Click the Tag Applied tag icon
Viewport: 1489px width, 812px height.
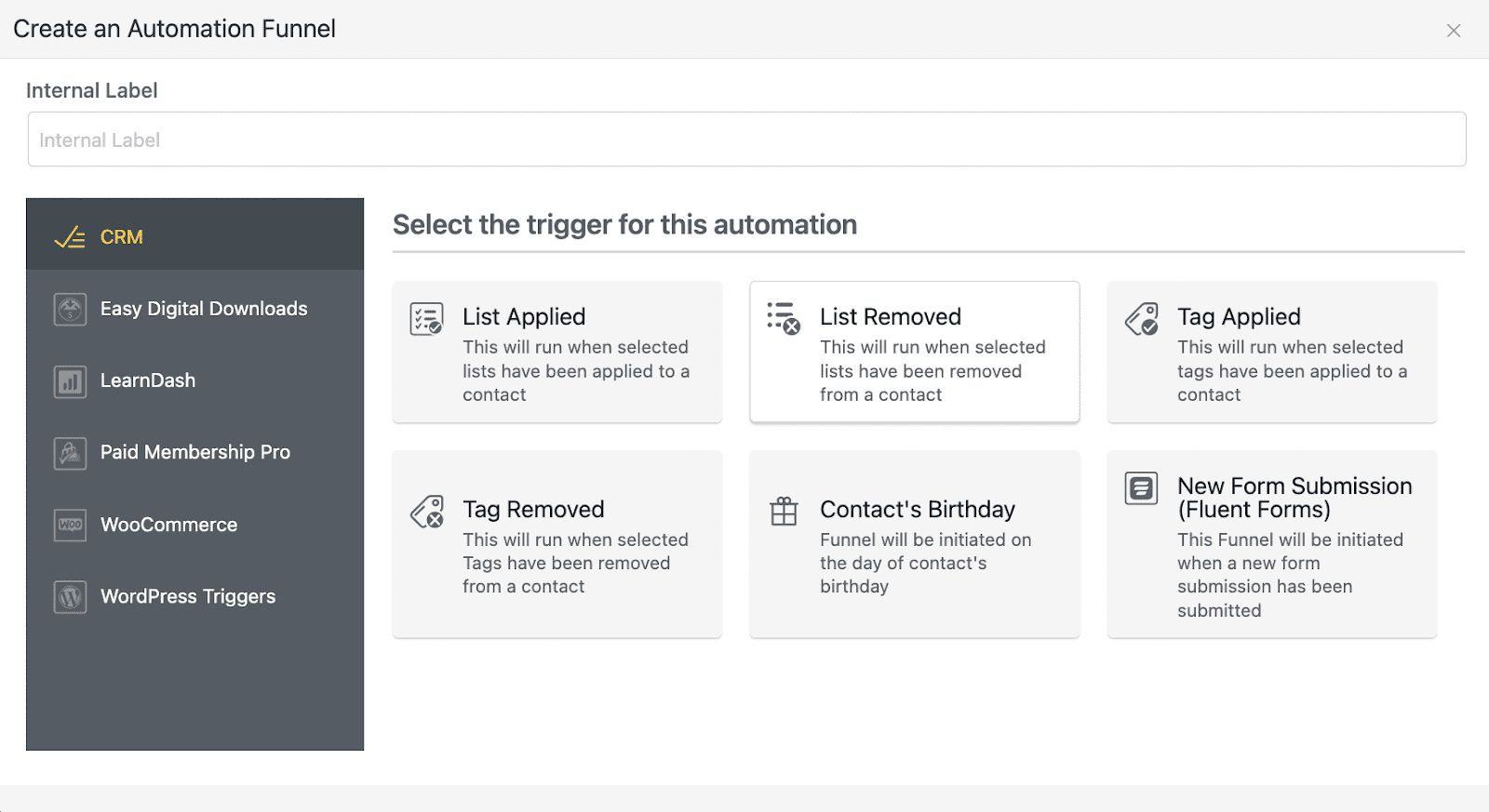click(x=1142, y=319)
